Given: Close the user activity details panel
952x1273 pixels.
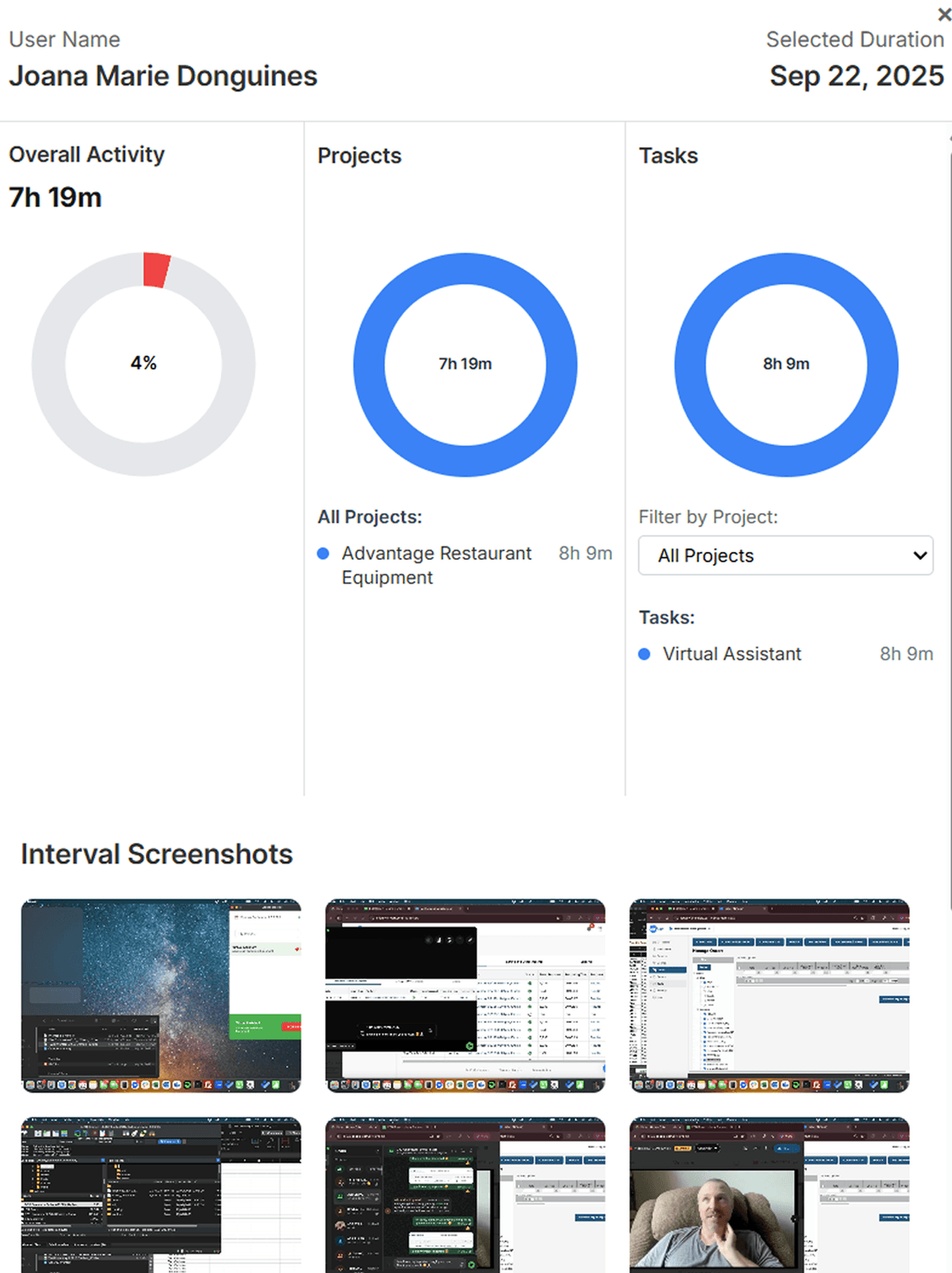Looking at the screenshot, I should tap(944, 14).
